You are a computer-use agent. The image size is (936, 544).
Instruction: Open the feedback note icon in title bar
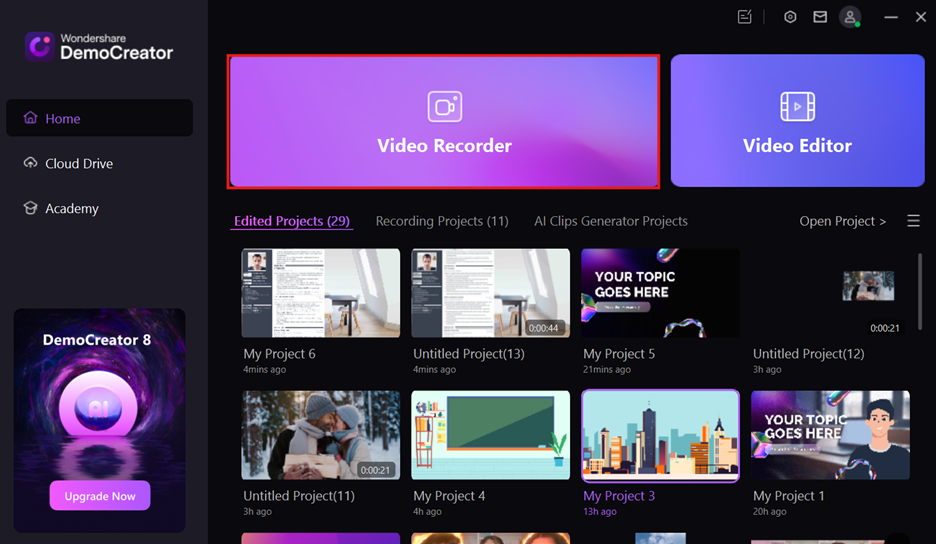coord(744,17)
